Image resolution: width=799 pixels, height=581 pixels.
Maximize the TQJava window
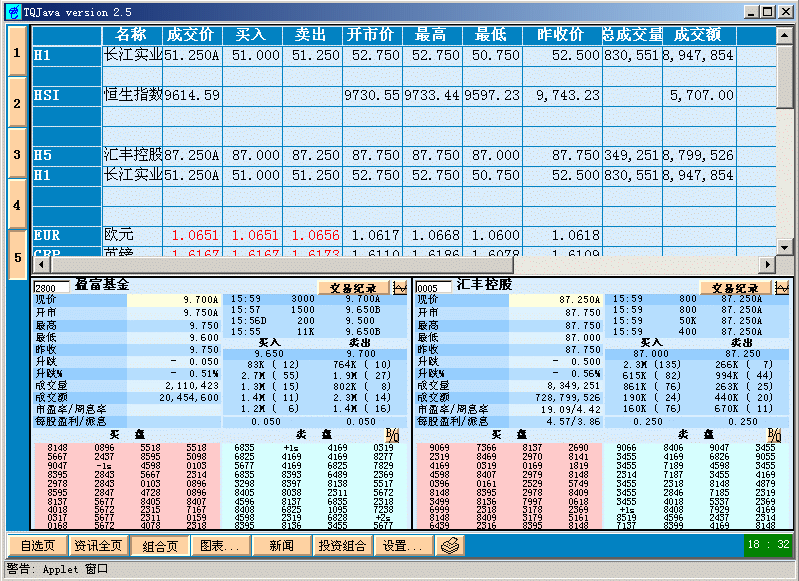click(x=769, y=11)
